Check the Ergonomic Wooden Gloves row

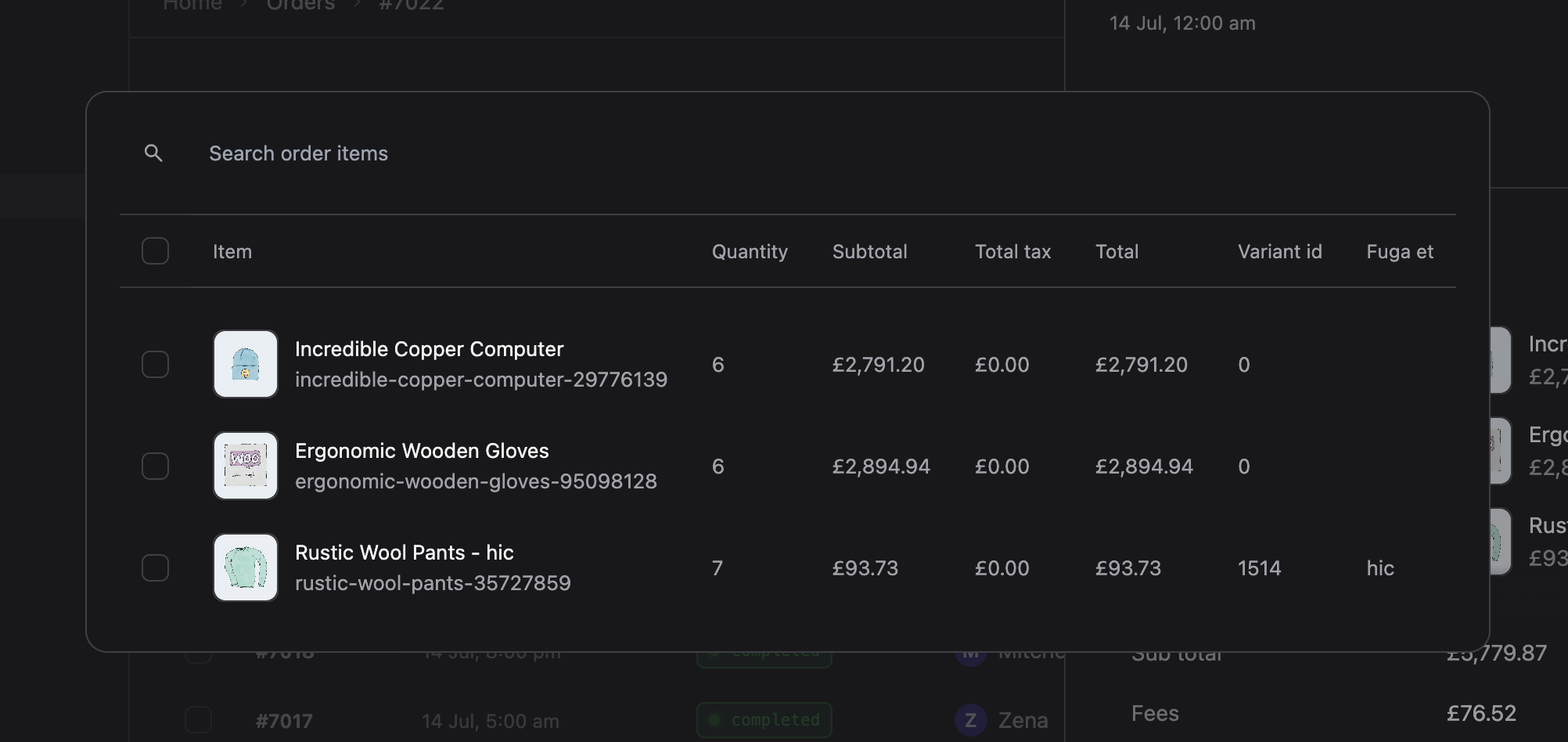[x=155, y=466]
